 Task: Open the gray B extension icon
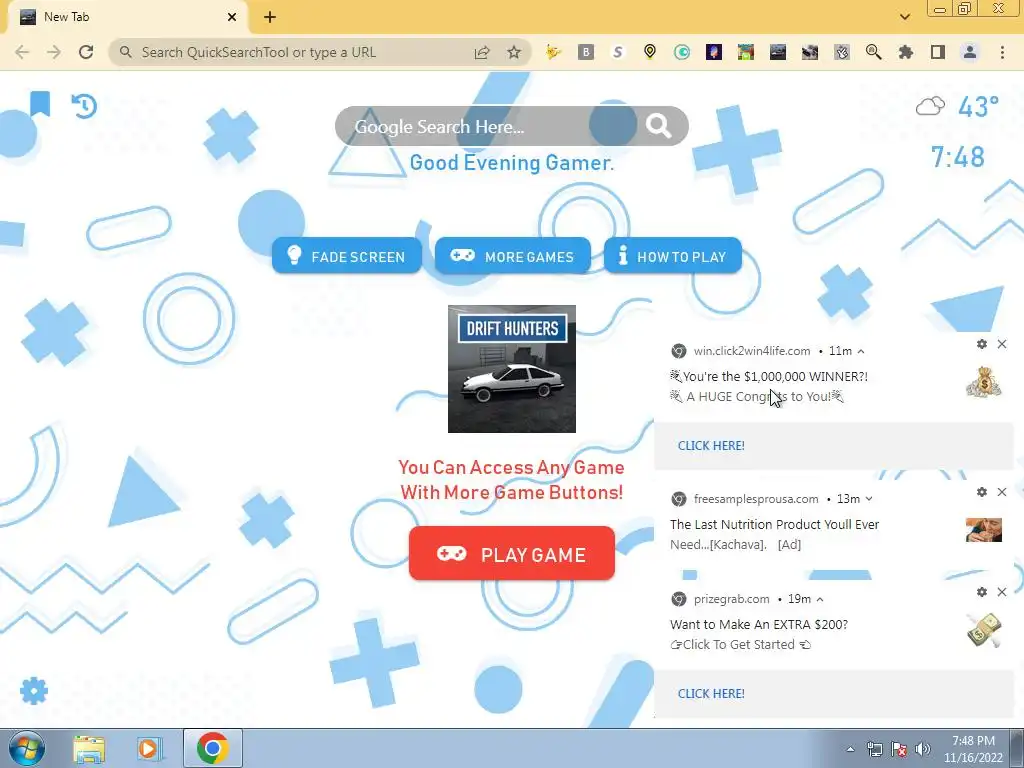click(x=586, y=52)
